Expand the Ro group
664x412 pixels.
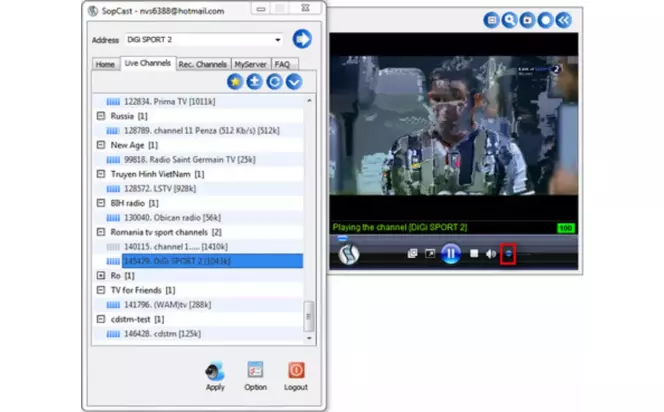pos(101,276)
